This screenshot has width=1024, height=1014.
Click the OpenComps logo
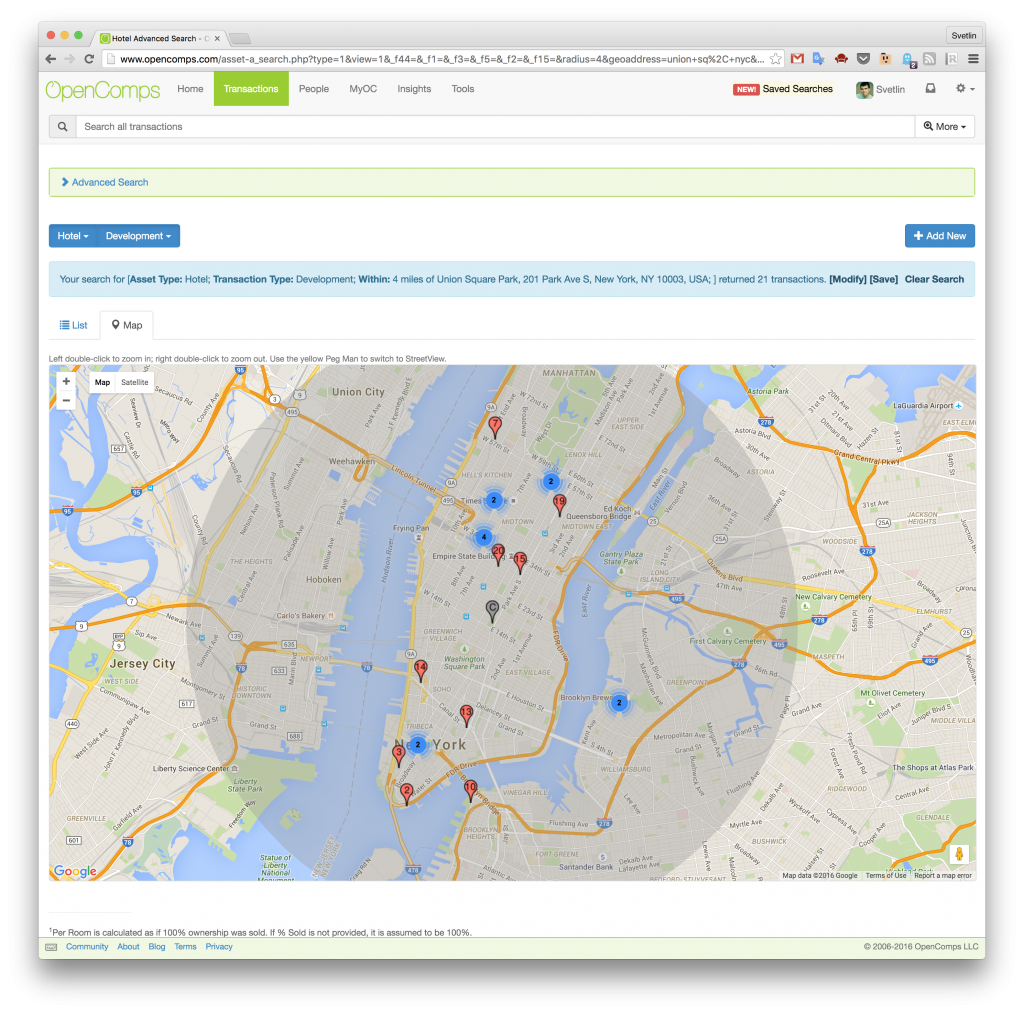103,89
